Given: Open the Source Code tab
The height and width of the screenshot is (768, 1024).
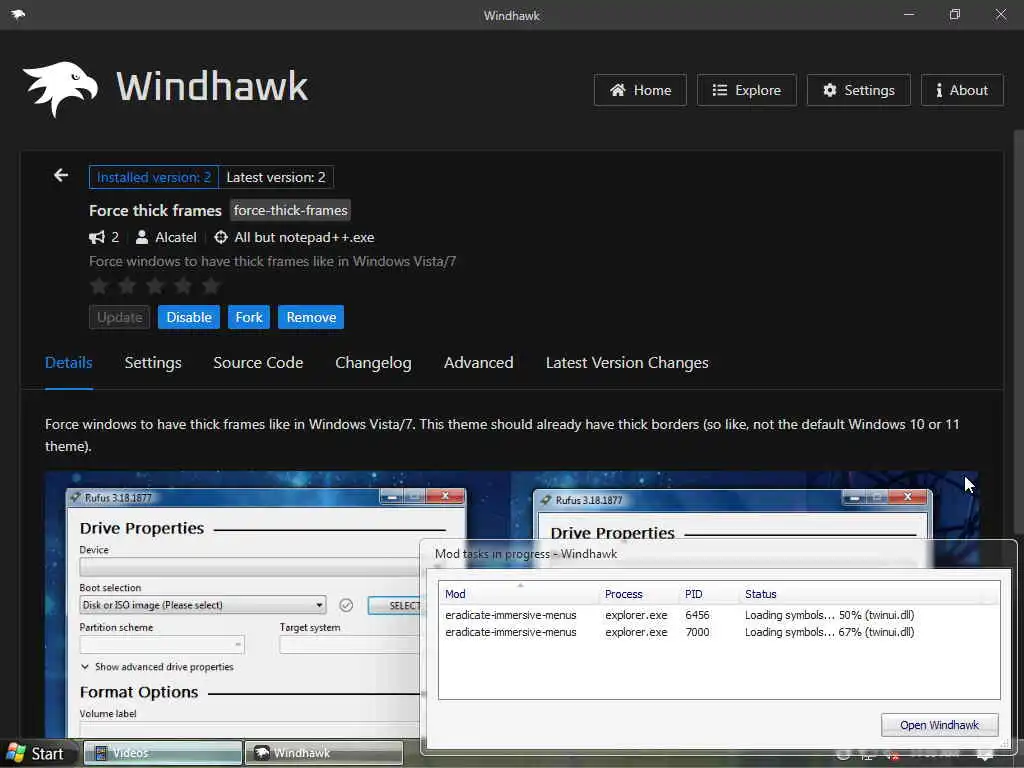Looking at the screenshot, I should [258, 363].
